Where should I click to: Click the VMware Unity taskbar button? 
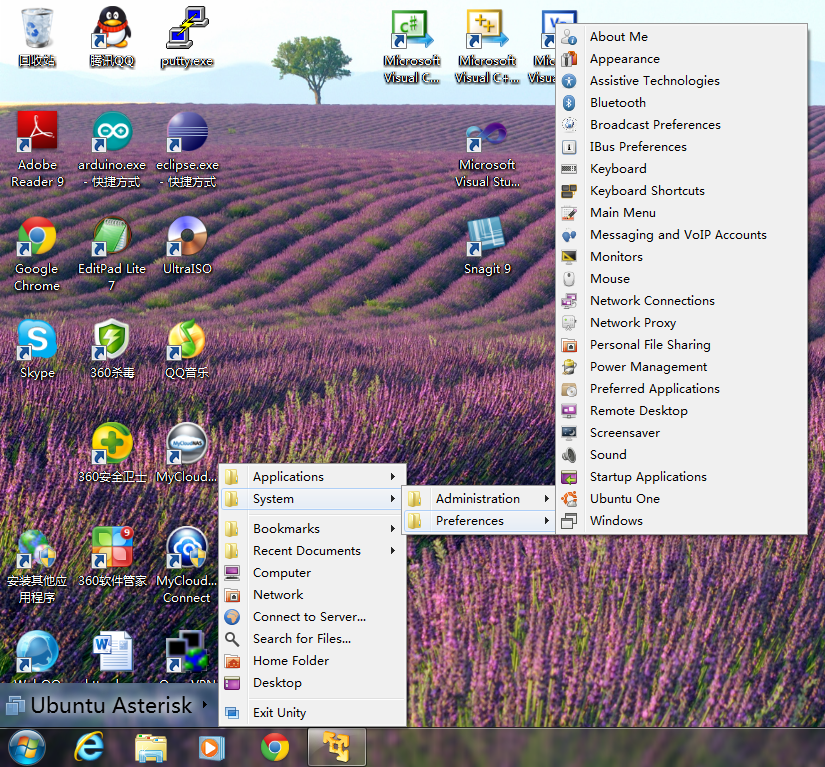coord(336,747)
